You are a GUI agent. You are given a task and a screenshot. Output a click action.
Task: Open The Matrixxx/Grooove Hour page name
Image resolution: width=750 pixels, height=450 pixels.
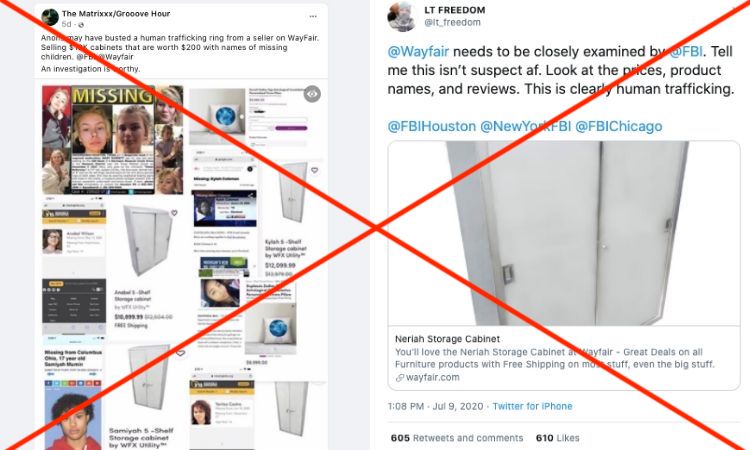(x=116, y=14)
